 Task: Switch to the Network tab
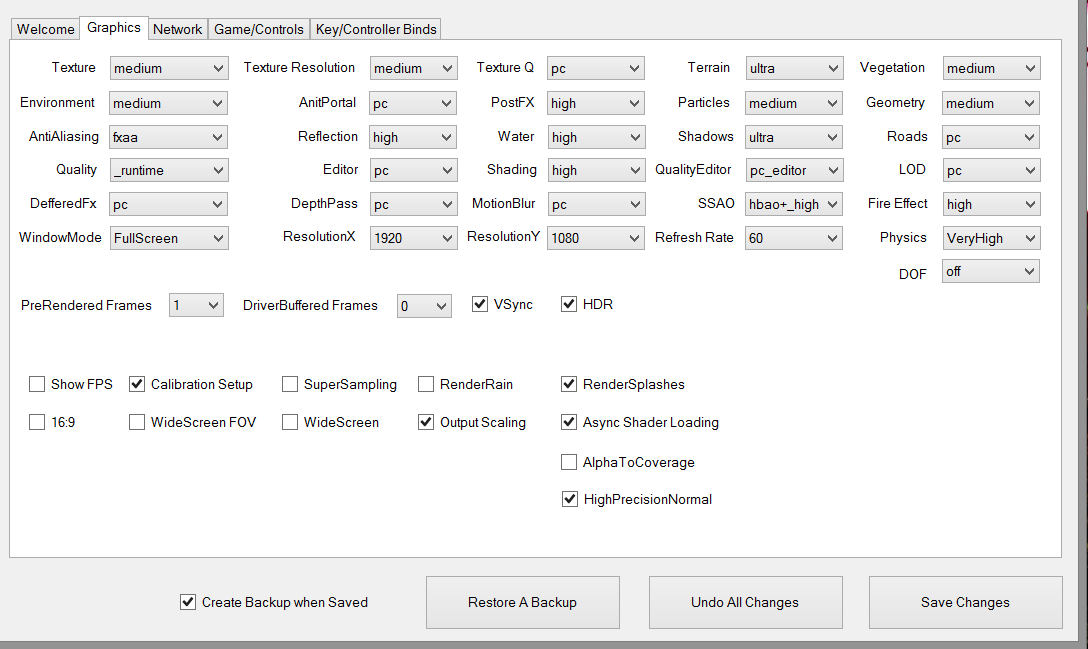[x=178, y=29]
